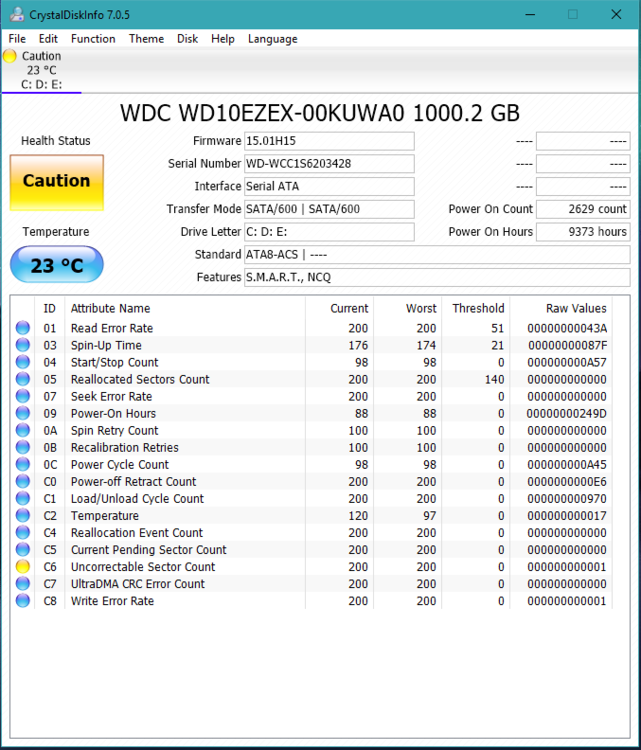Image resolution: width=641 pixels, height=750 pixels.
Task: Open the Theme menu
Action: 146,39
